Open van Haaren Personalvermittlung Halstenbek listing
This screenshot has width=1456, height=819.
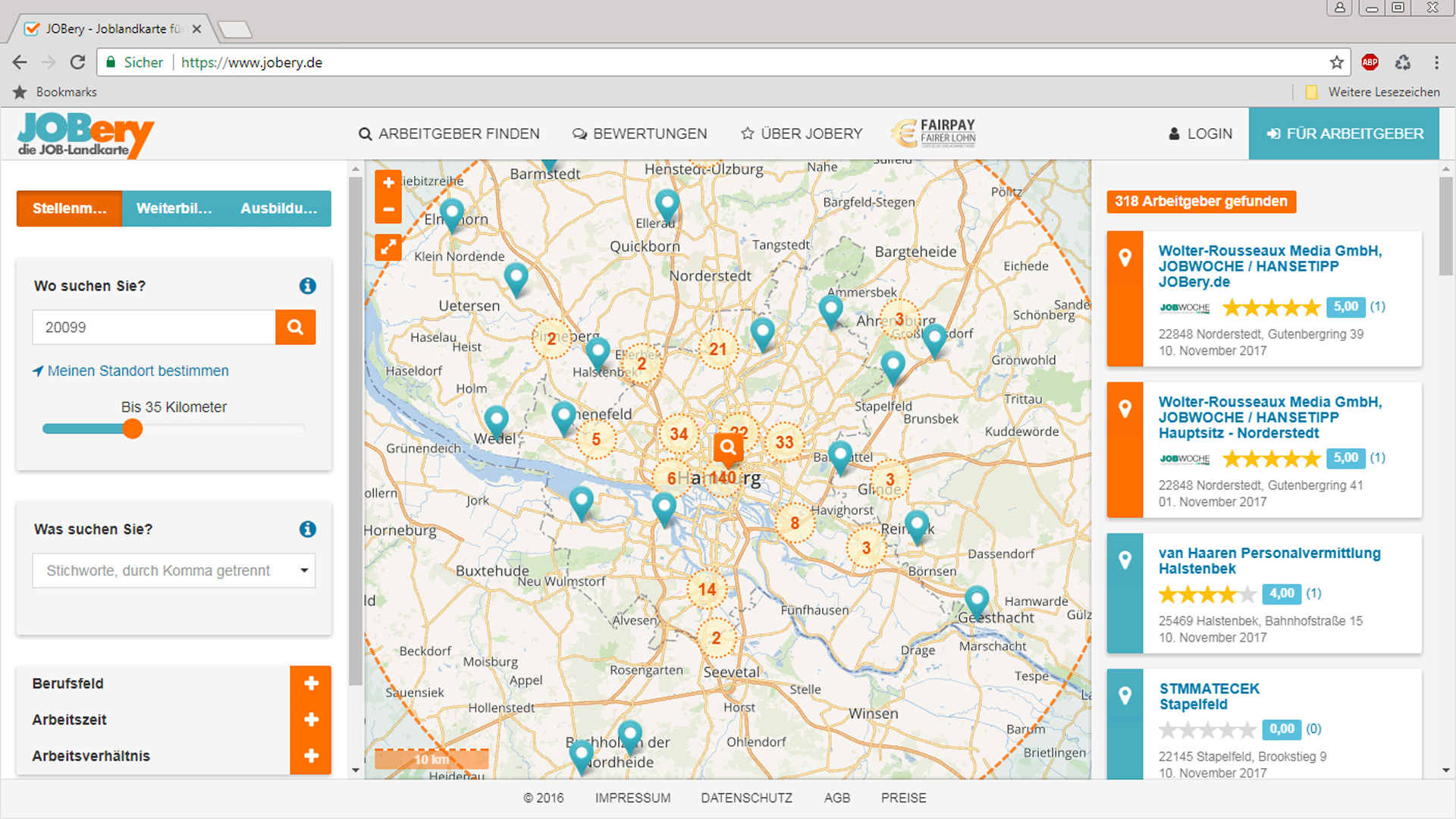(1269, 561)
